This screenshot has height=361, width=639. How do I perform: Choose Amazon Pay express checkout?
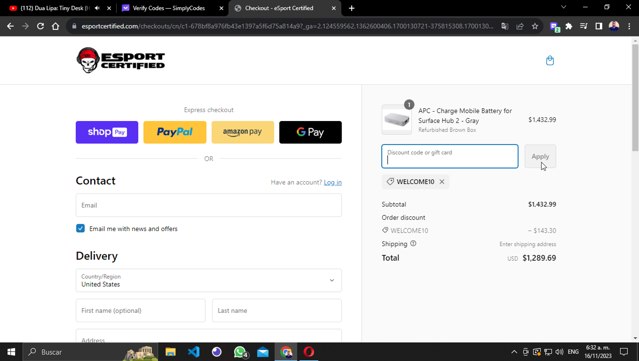[242, 132]
